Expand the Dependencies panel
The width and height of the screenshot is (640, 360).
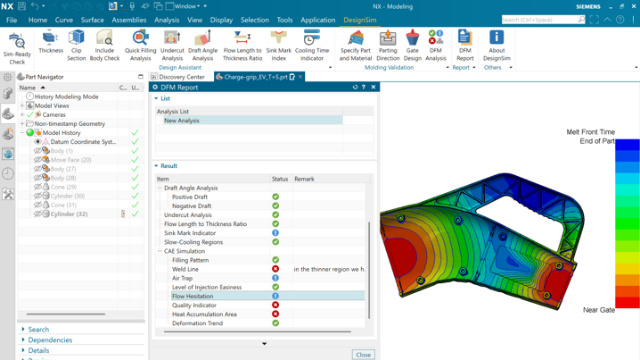(23, 340)
